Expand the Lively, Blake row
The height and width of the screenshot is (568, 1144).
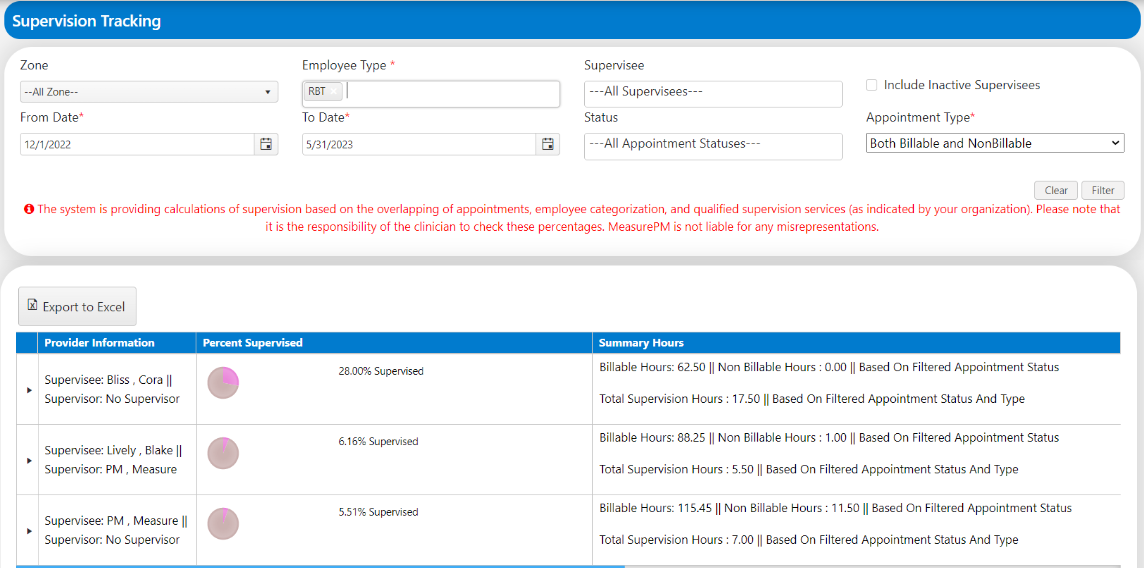pyautogui.click(x=29, y=460)
